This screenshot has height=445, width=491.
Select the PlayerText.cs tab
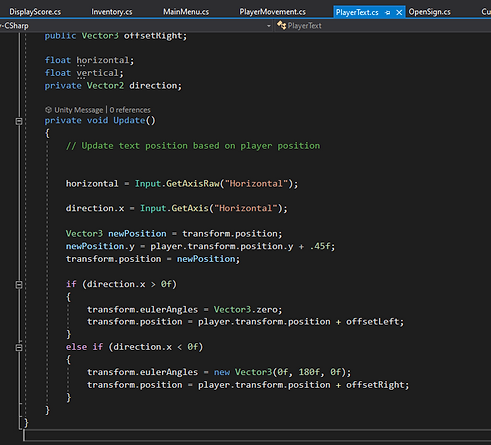click(357, 12)
